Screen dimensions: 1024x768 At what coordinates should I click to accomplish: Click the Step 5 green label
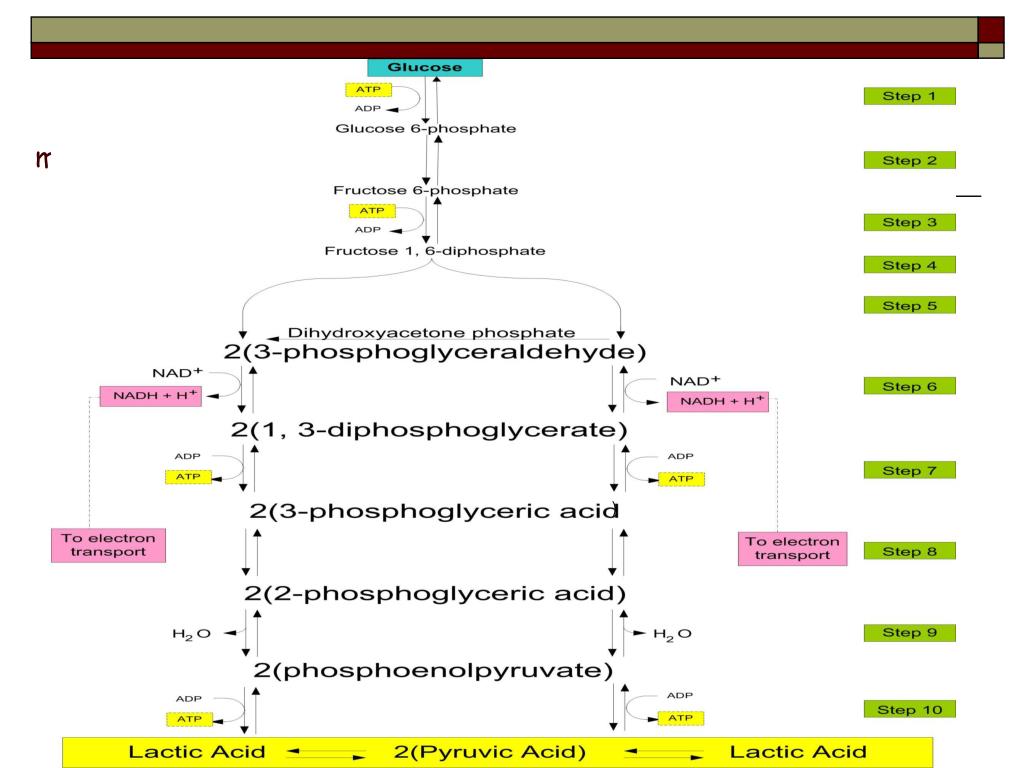pyautogui.click(x=910, y=305)
